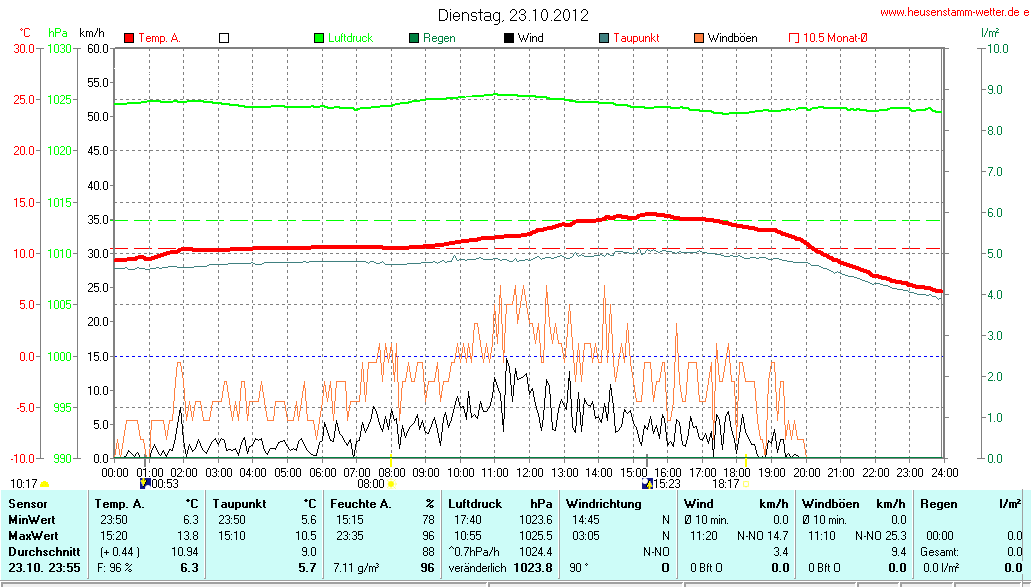Screen dimensions: 1034x587
Task: Click the empty white legend box
Action: click(224, 38)
